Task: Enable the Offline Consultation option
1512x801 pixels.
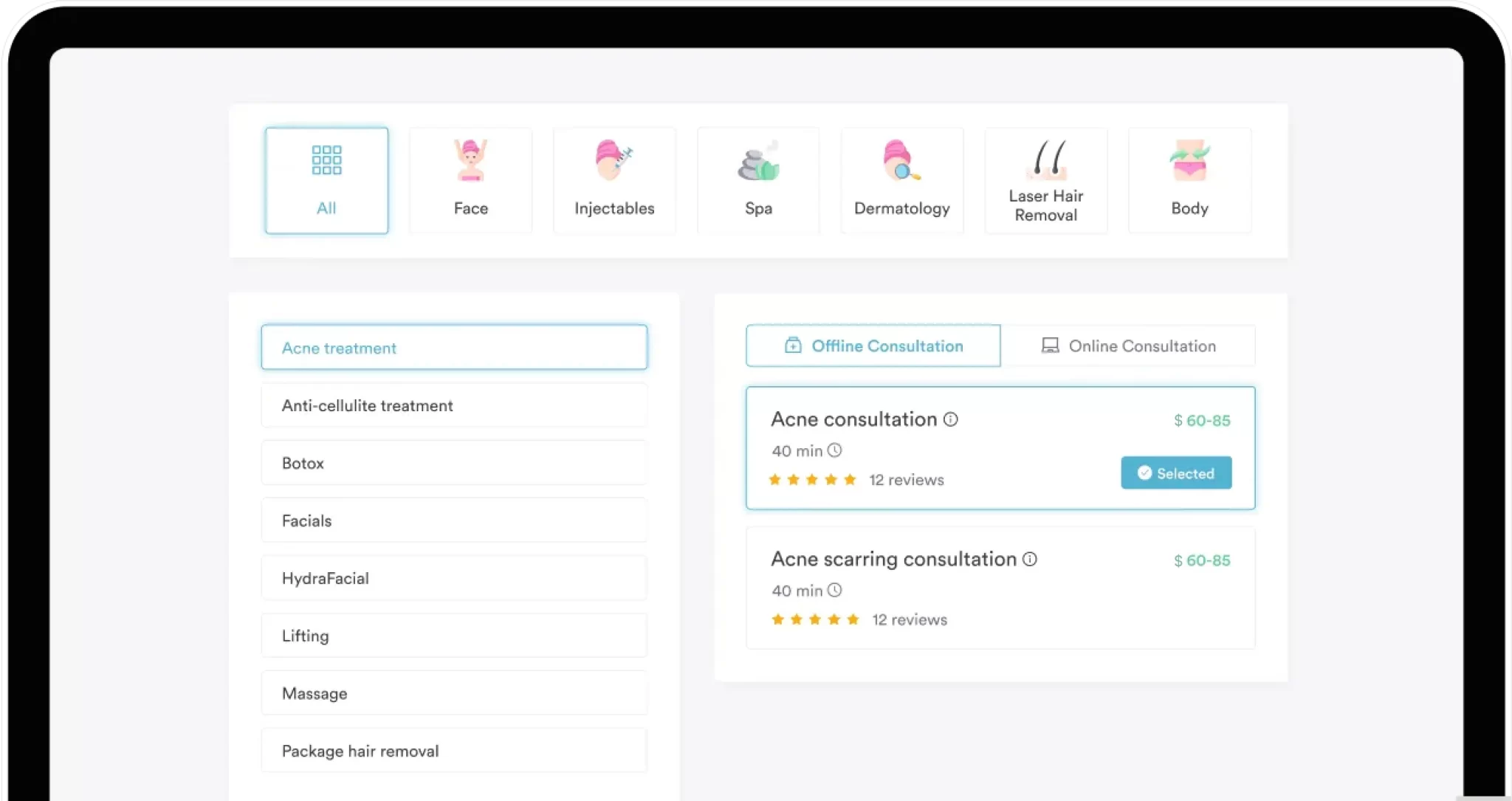Action: coord(873,346)
